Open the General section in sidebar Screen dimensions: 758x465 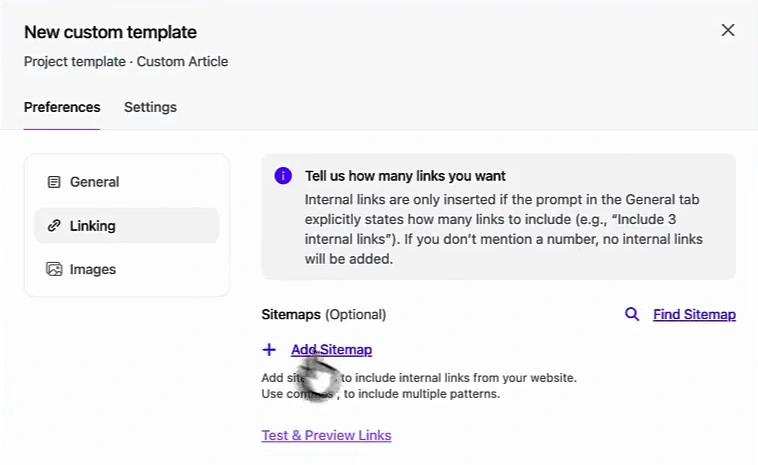127,182
